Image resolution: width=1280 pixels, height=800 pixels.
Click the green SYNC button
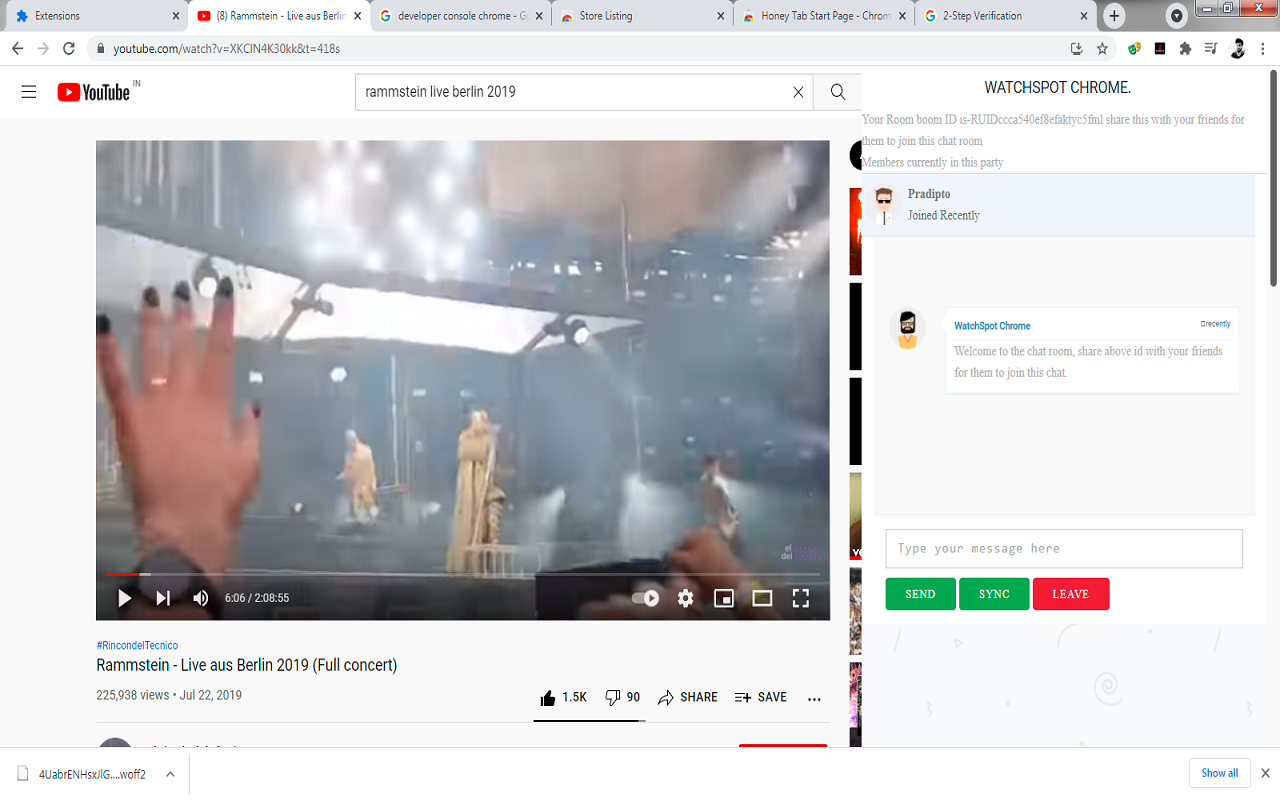994,594
